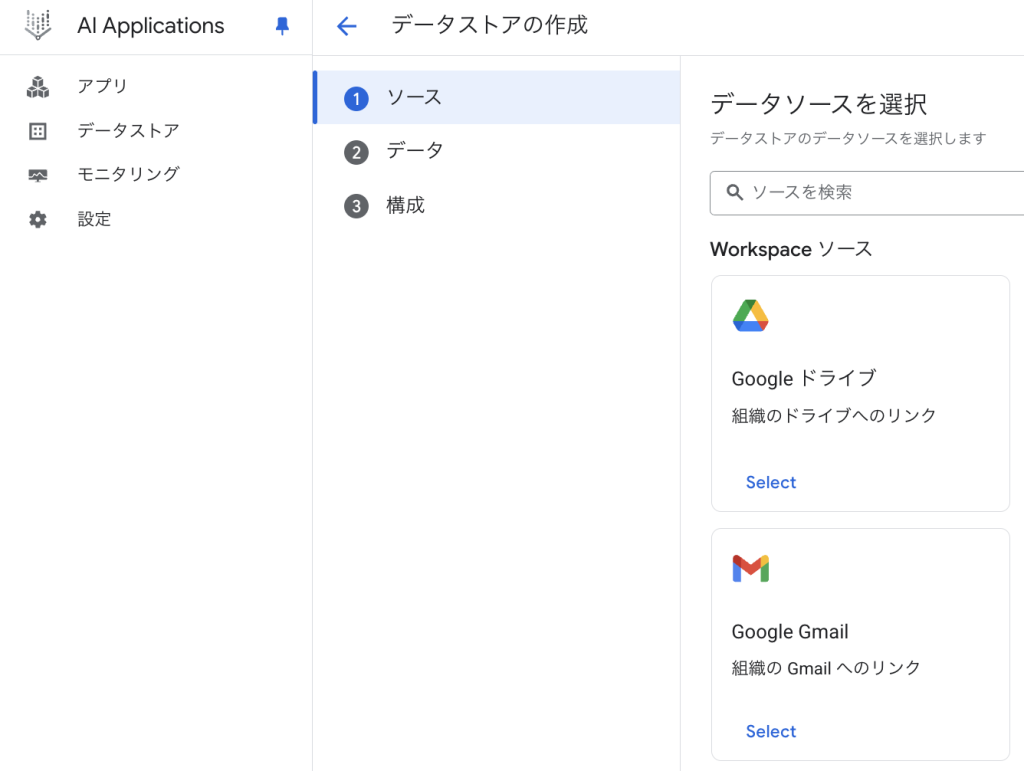Open モニタリング text label in the sidebar

click(128, 174)
